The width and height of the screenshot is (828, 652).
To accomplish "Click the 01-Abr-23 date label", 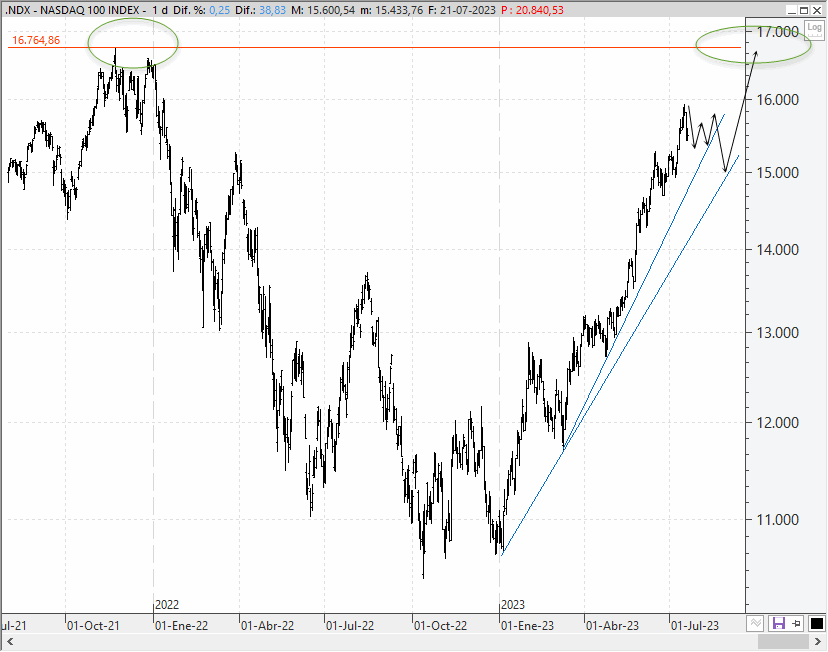I will (x=612, y=626).
